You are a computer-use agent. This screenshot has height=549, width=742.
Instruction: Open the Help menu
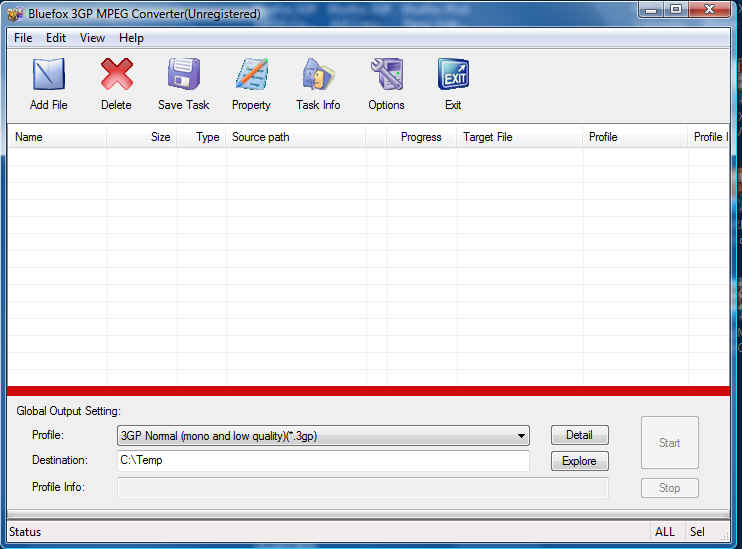[x=131, y=38]
